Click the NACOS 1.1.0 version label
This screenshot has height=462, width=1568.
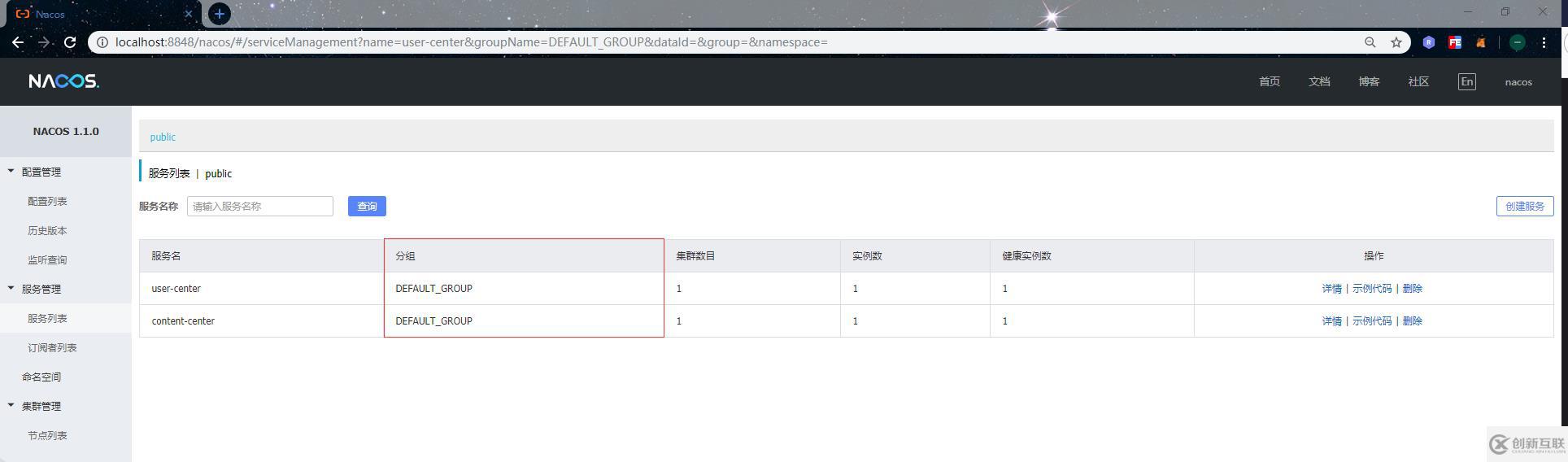[x=66, y=131]
